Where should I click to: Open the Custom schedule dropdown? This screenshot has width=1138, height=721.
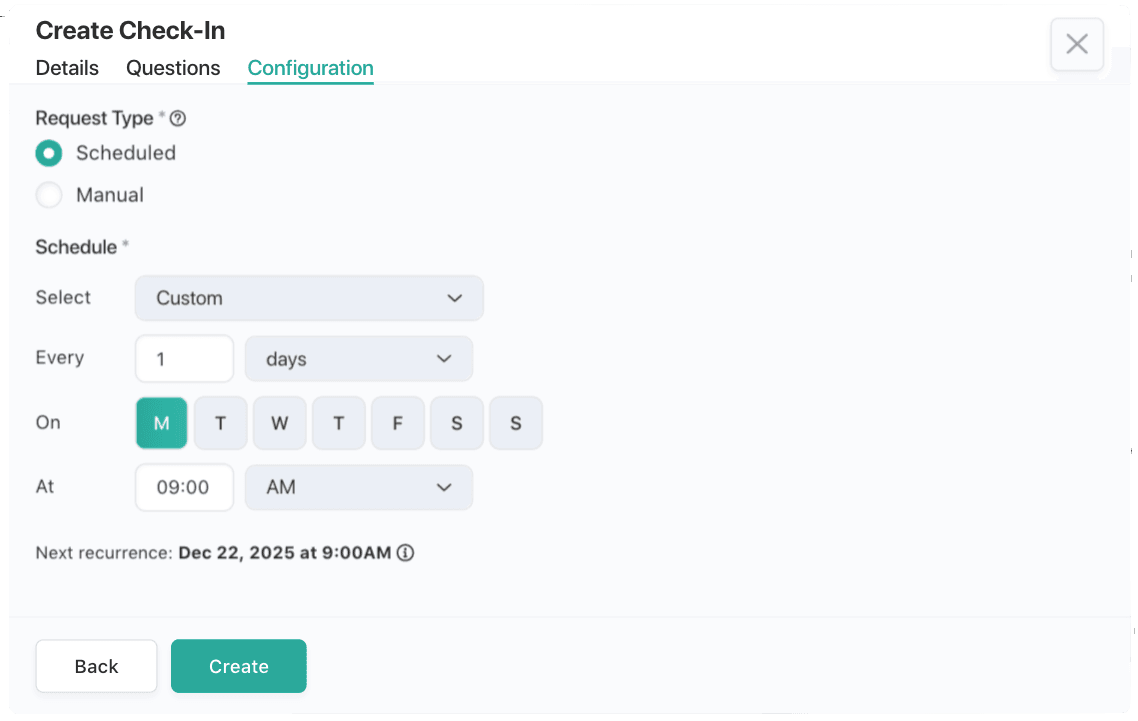[x=309, y=298]
